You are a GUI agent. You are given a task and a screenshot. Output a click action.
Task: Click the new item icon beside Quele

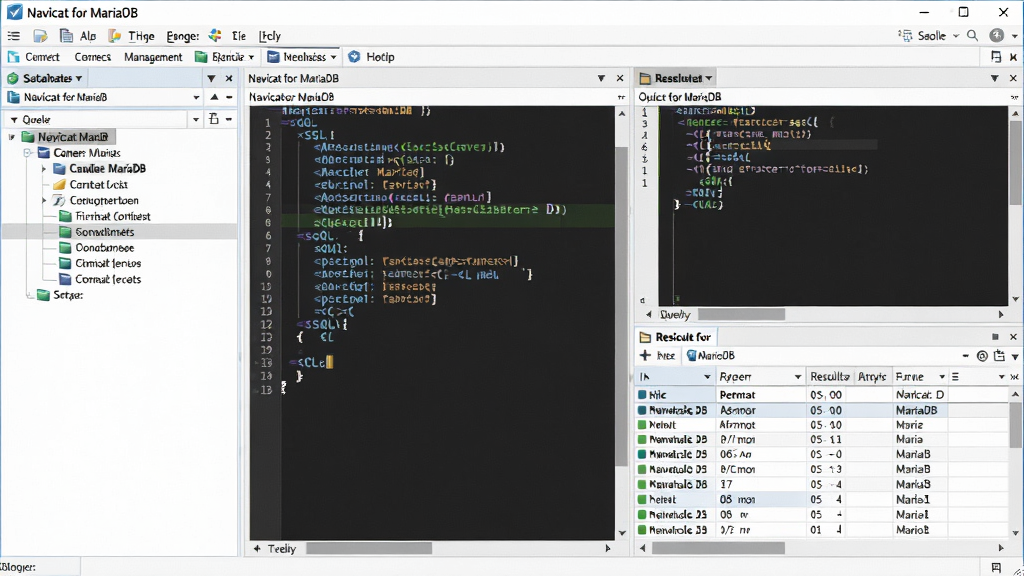(x=214, y=119)
